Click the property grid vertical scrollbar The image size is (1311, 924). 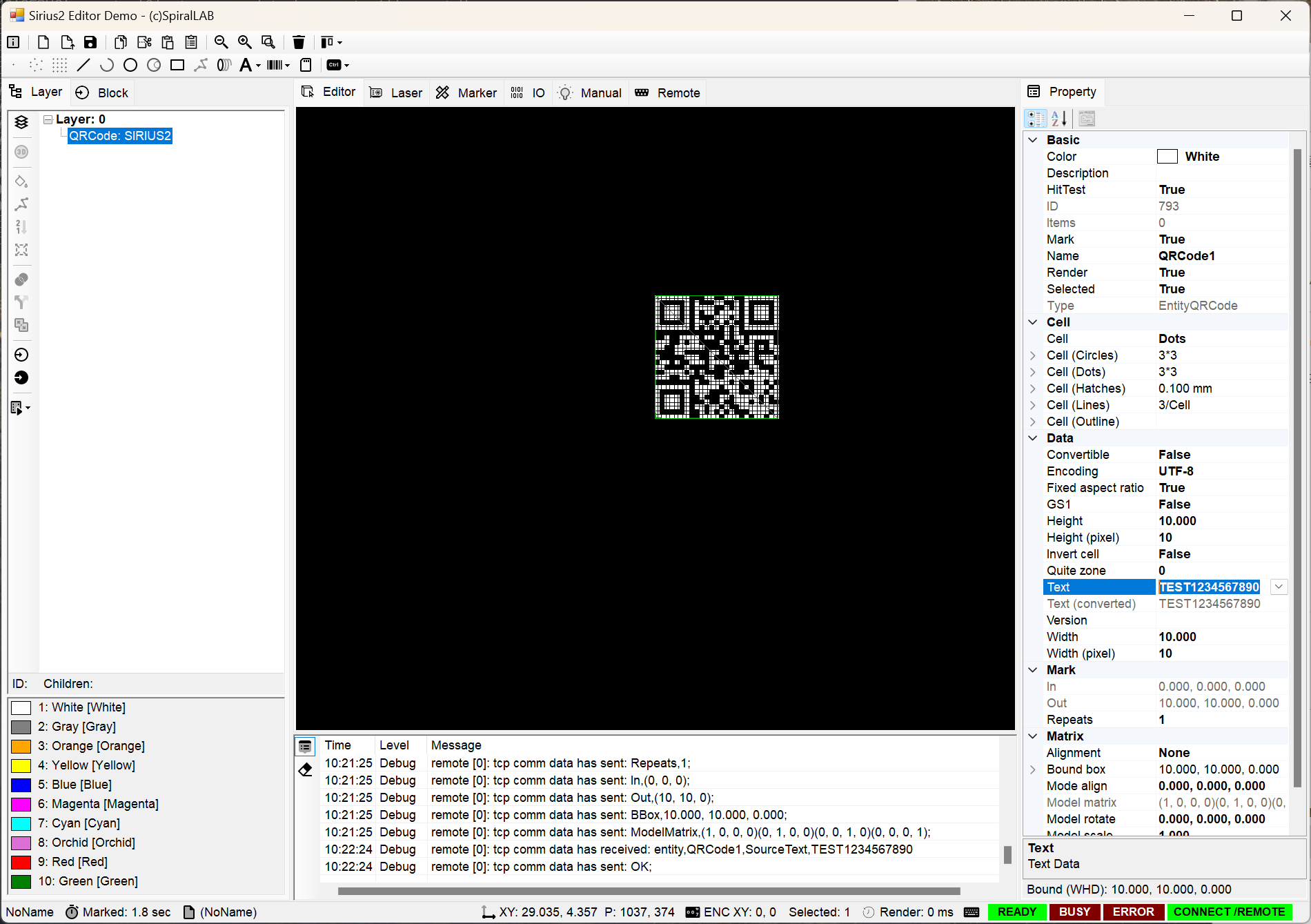[x=1297, y=469]
